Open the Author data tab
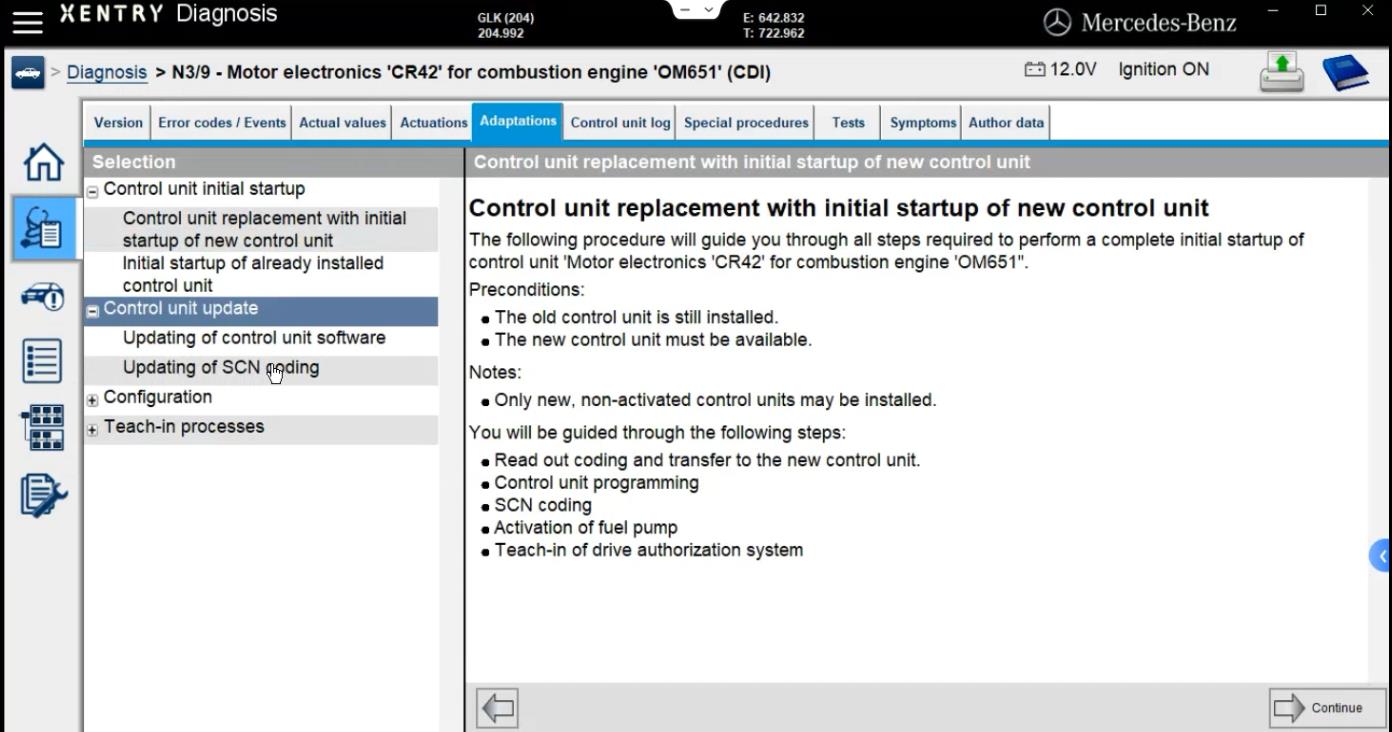 (x=1006, y=123)
